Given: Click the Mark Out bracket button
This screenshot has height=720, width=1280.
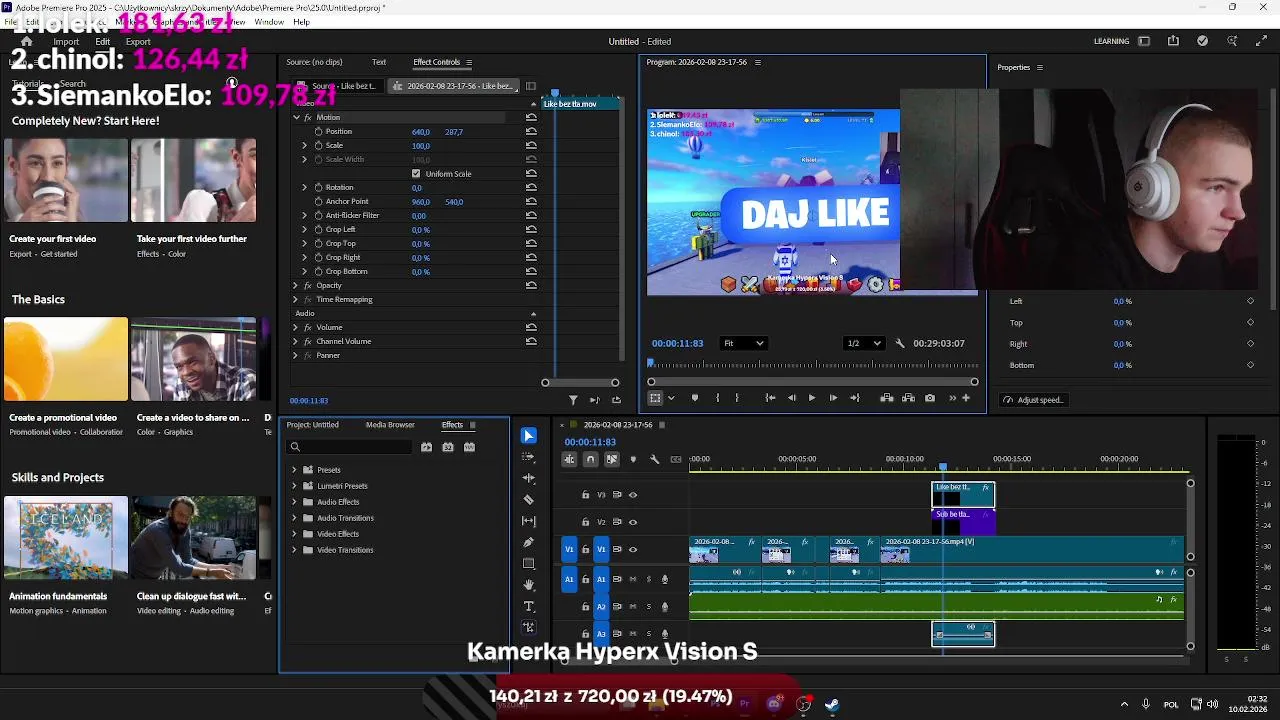Looking at the screenshot, I should point(737,398).
